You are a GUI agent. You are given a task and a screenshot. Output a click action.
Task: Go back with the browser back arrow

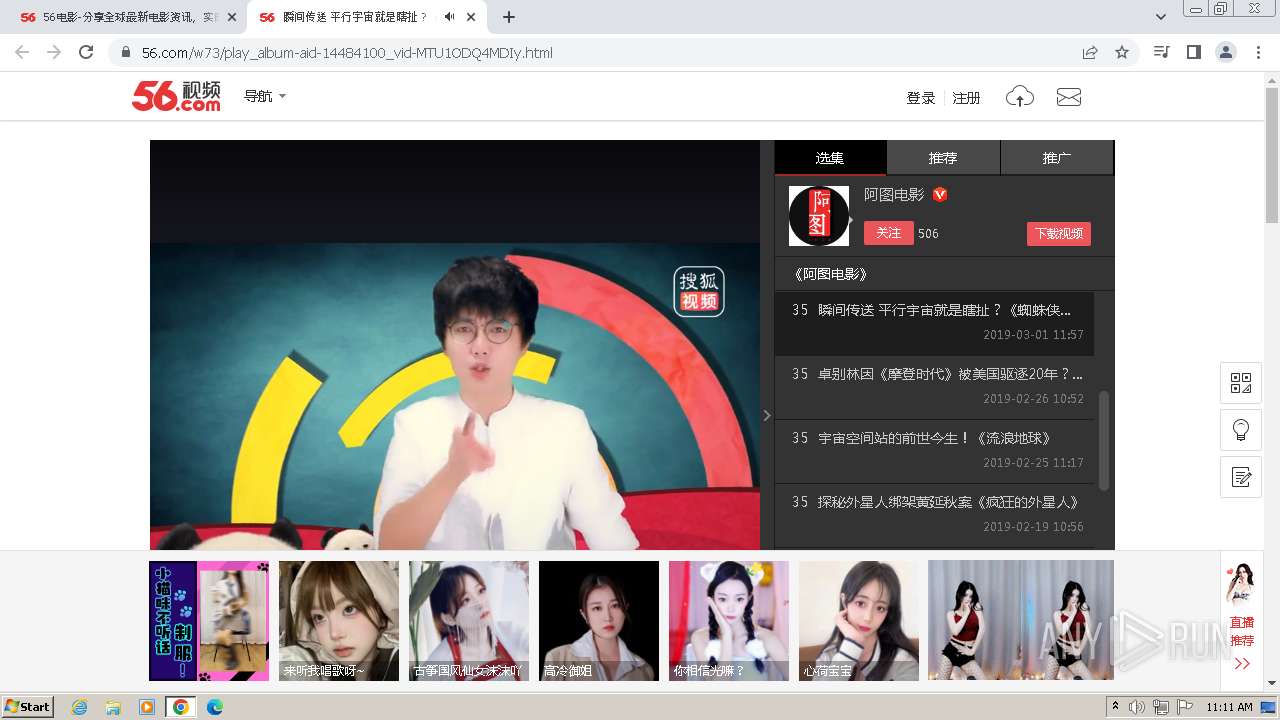22,52
